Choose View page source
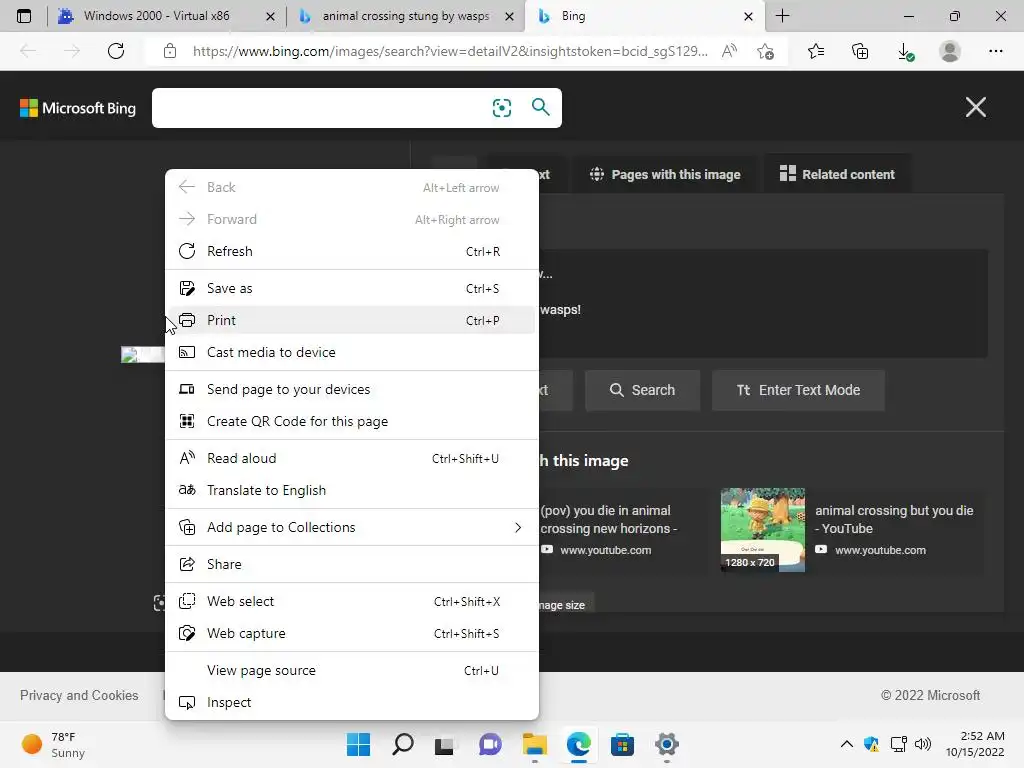Image resolution: width=1024 pixels, height=768 pixels. [352, 671]
